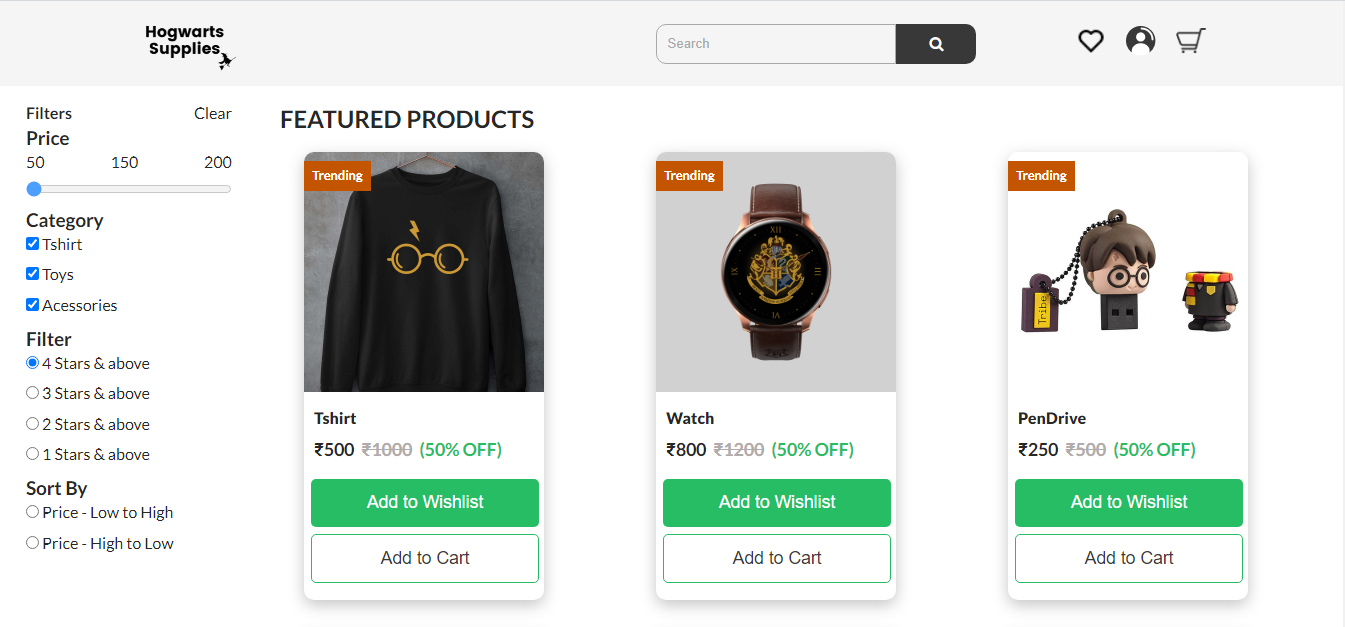Click Clear to reset all filters
Image resolution: width=1345 pixels, height=627 pixels.
tap(212, 113)
